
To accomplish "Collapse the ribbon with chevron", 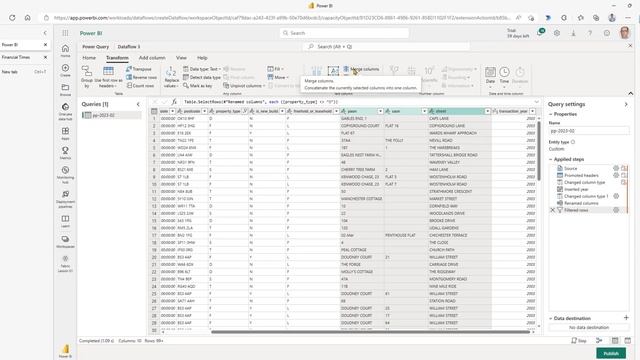I will 631,93.
